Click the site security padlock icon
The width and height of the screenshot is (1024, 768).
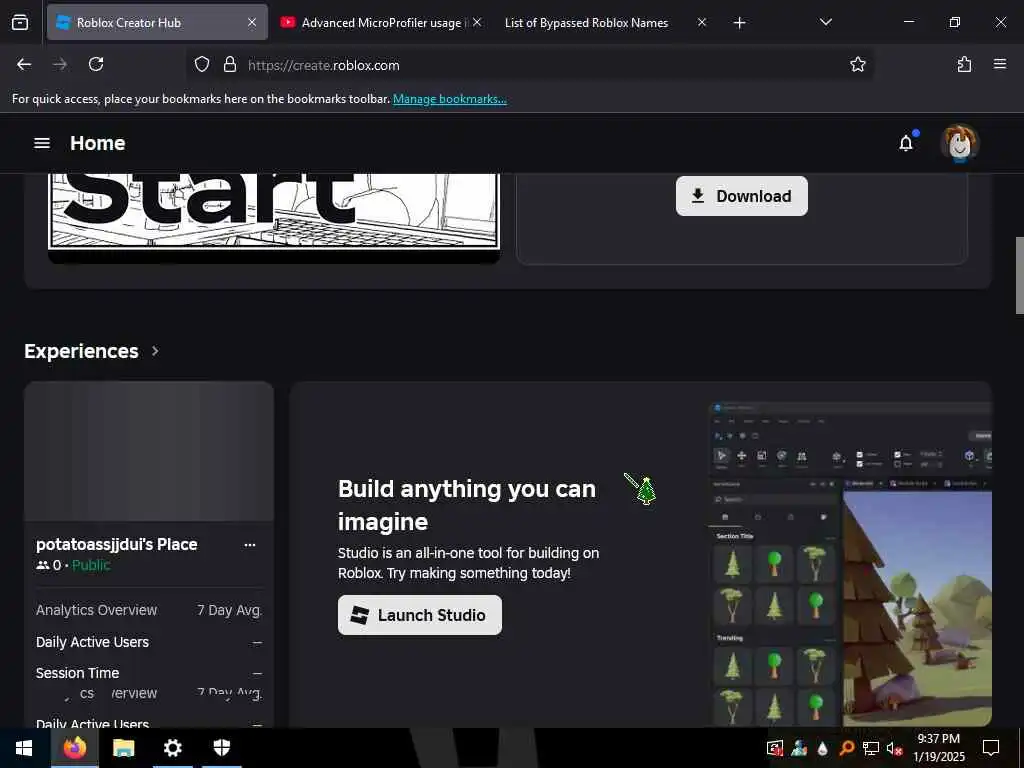click(x=229, y=64)
